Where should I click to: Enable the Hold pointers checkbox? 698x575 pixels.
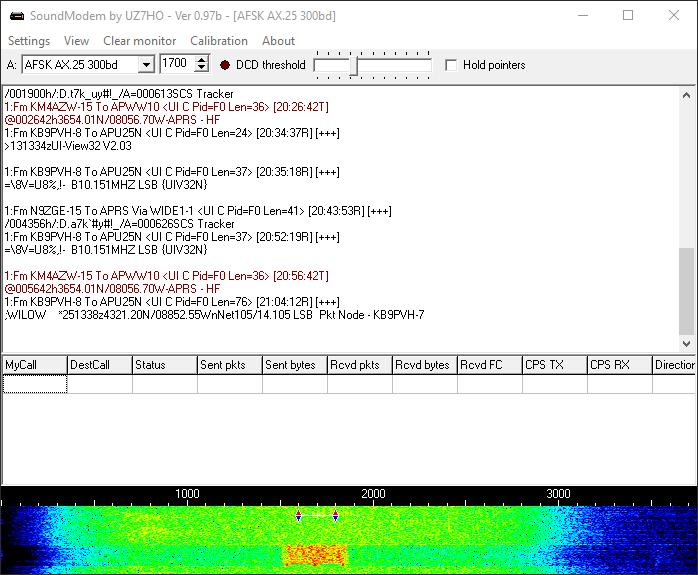coord(451,65)
